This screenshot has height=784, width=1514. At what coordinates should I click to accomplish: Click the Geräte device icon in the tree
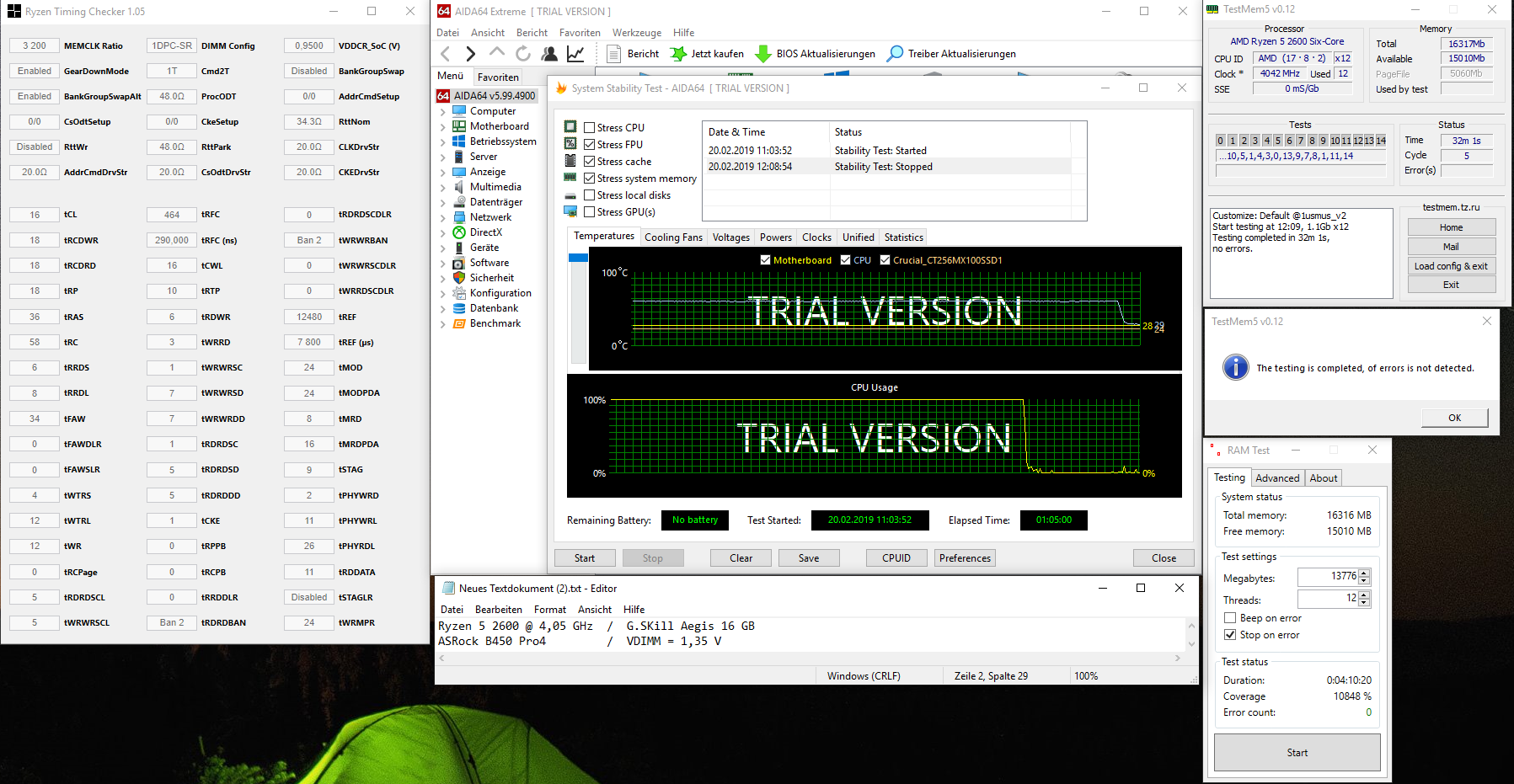click(x=459, y=248)
